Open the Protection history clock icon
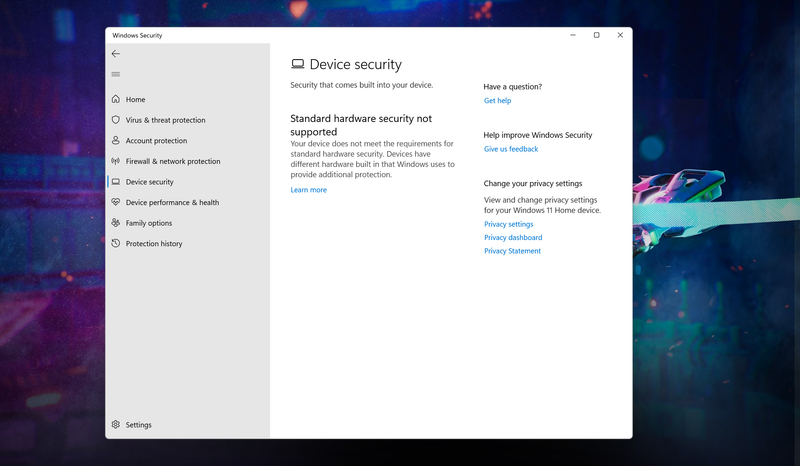 point(116,244)
